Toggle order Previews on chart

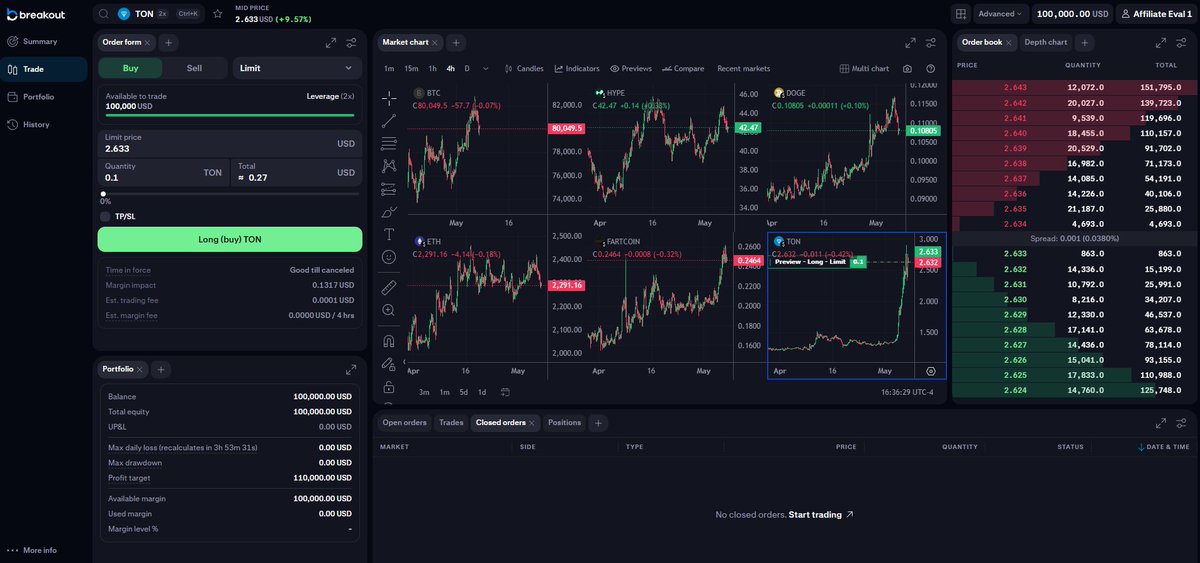[x=631, y=69]
